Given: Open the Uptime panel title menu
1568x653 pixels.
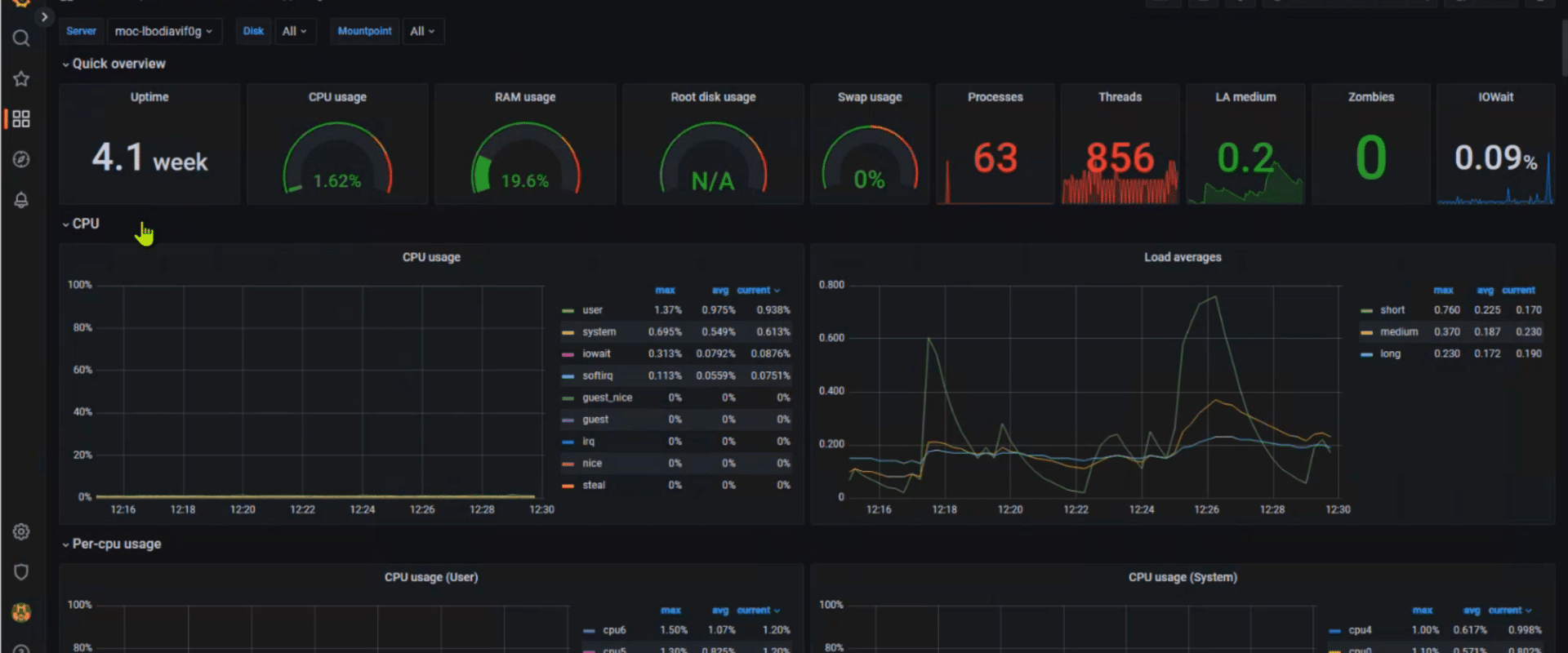Looking at the screenshot, I should (149, 97).
